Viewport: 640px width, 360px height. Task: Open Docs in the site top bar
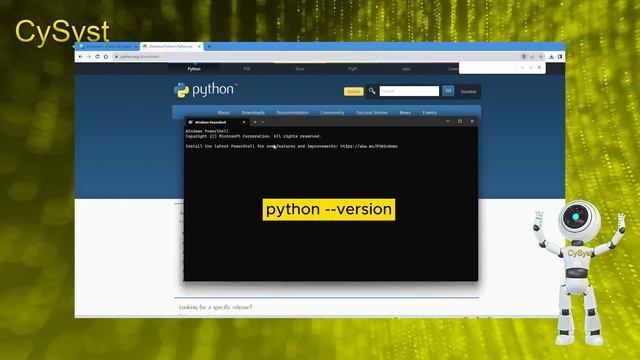pyautogui.click(x=300, y=69)
